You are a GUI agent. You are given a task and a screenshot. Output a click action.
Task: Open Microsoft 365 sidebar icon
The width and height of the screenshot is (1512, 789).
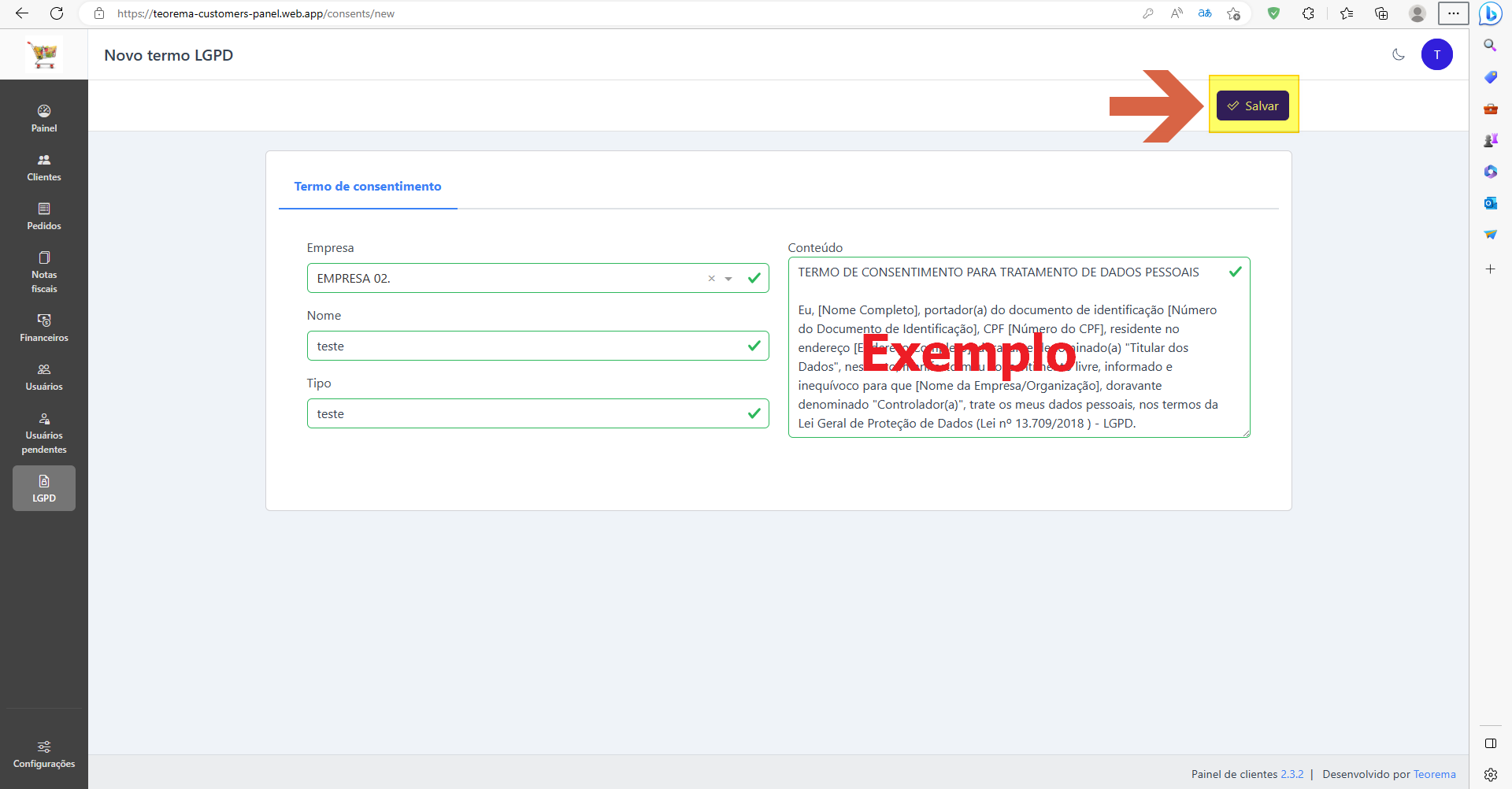pos(1490,172)
